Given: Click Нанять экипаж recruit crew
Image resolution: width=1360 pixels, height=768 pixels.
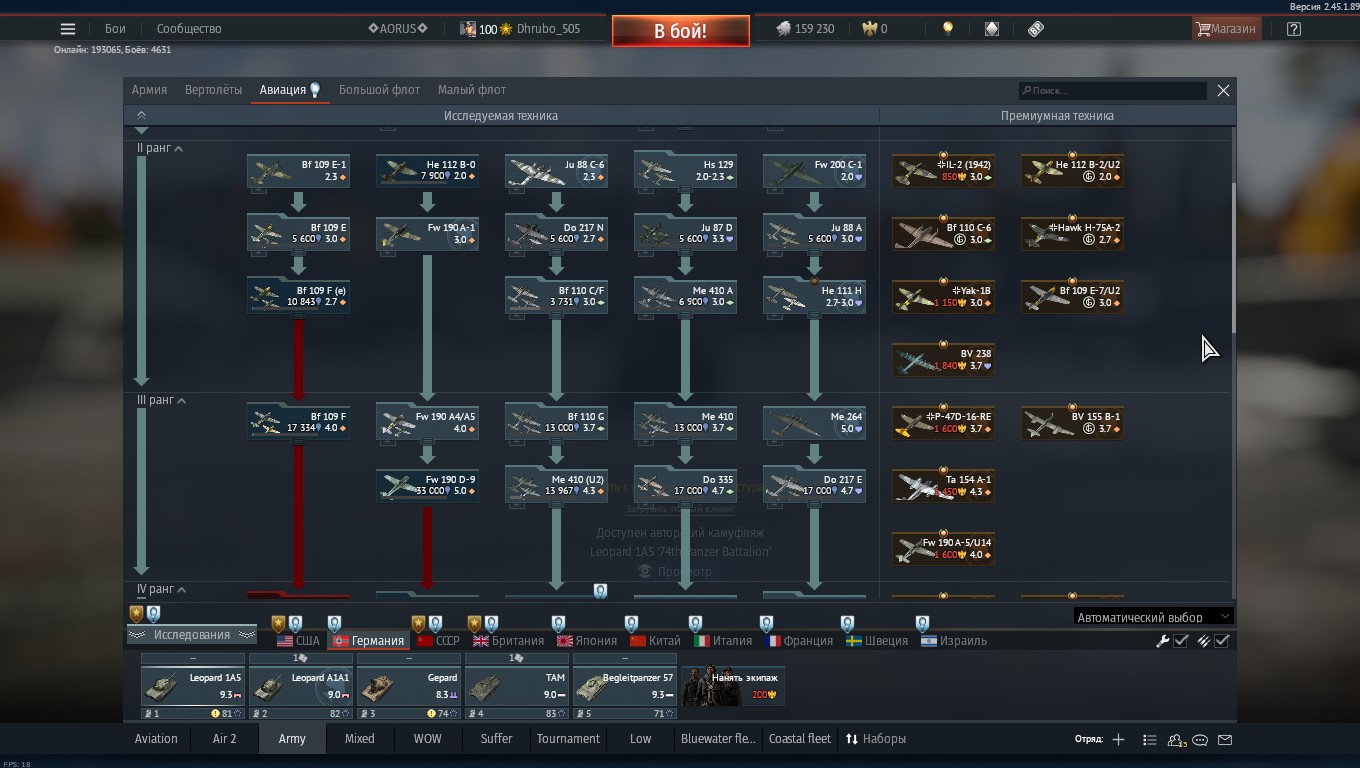Looking at the screenshot, I should tap(733, 686).
